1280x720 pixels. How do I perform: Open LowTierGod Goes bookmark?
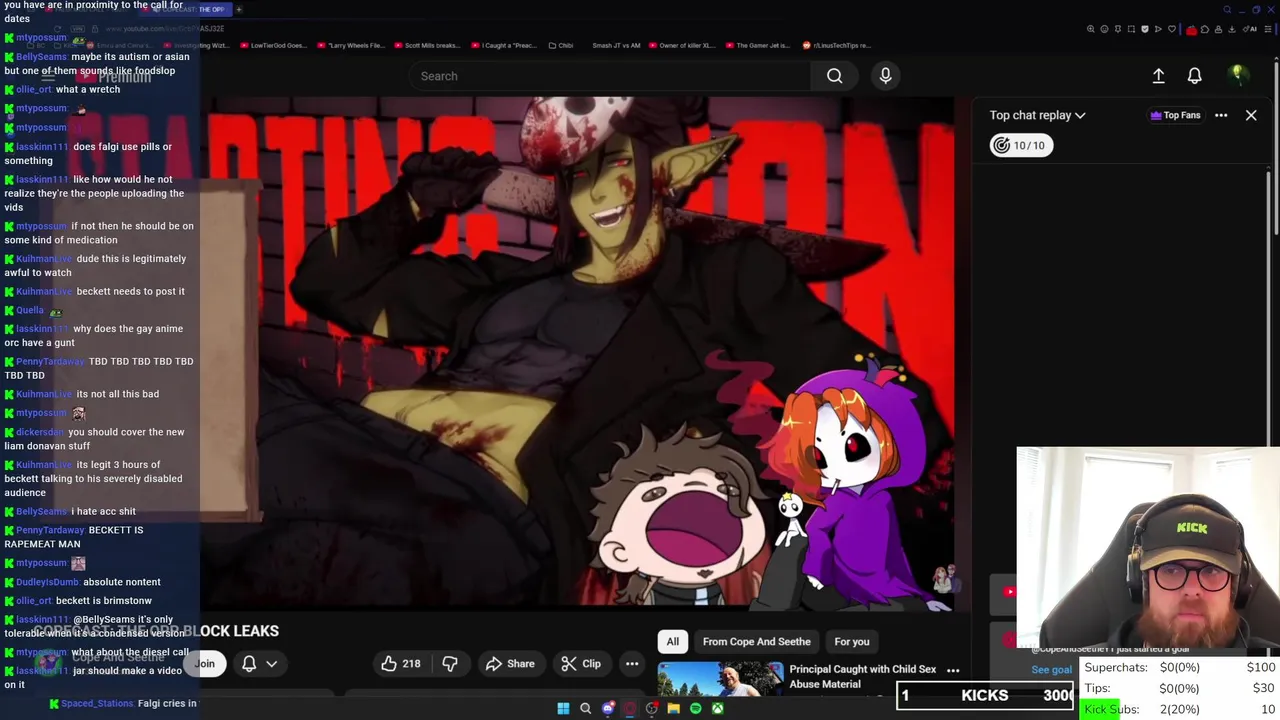274,45
